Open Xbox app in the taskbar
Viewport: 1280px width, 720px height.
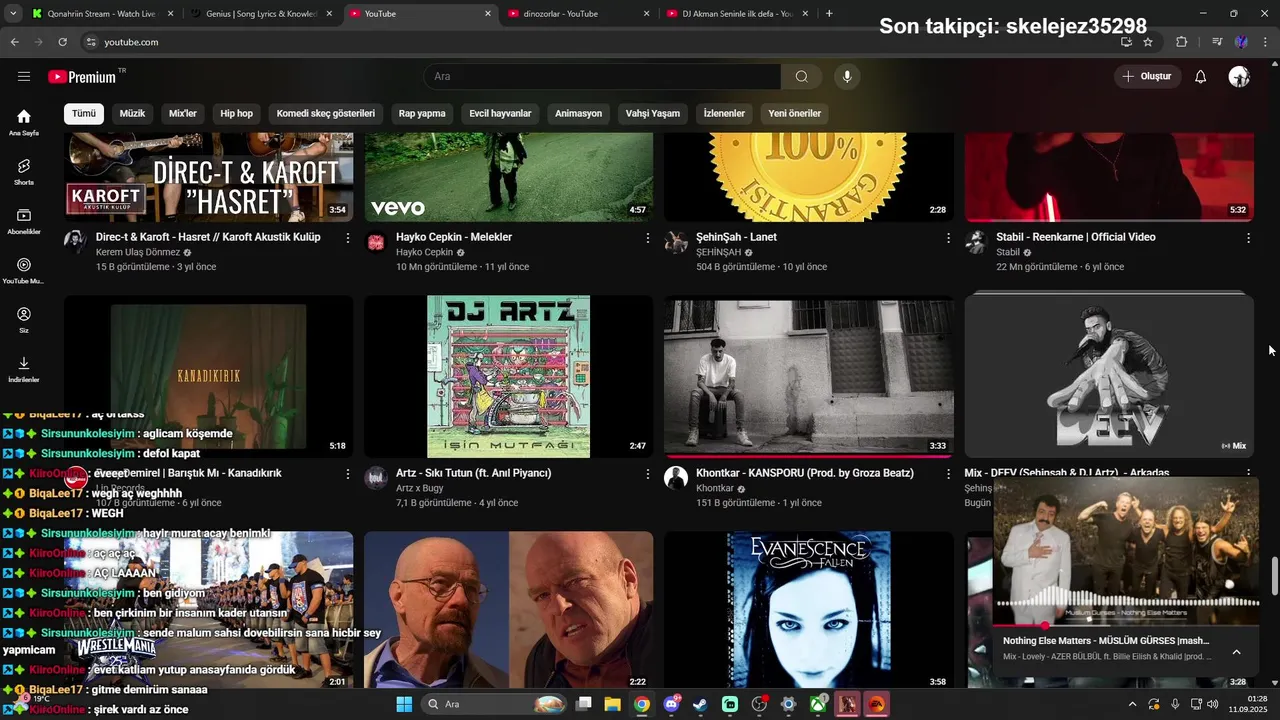click(x=818, y=704)
